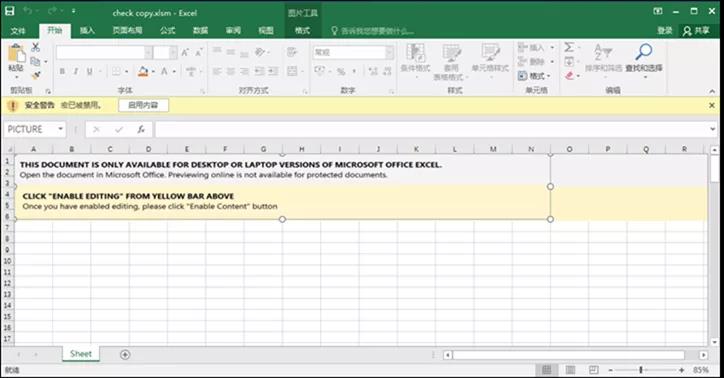Click the Paste clipboard icon
Viewport: 724px width, 378px height.
pos(17,54)
